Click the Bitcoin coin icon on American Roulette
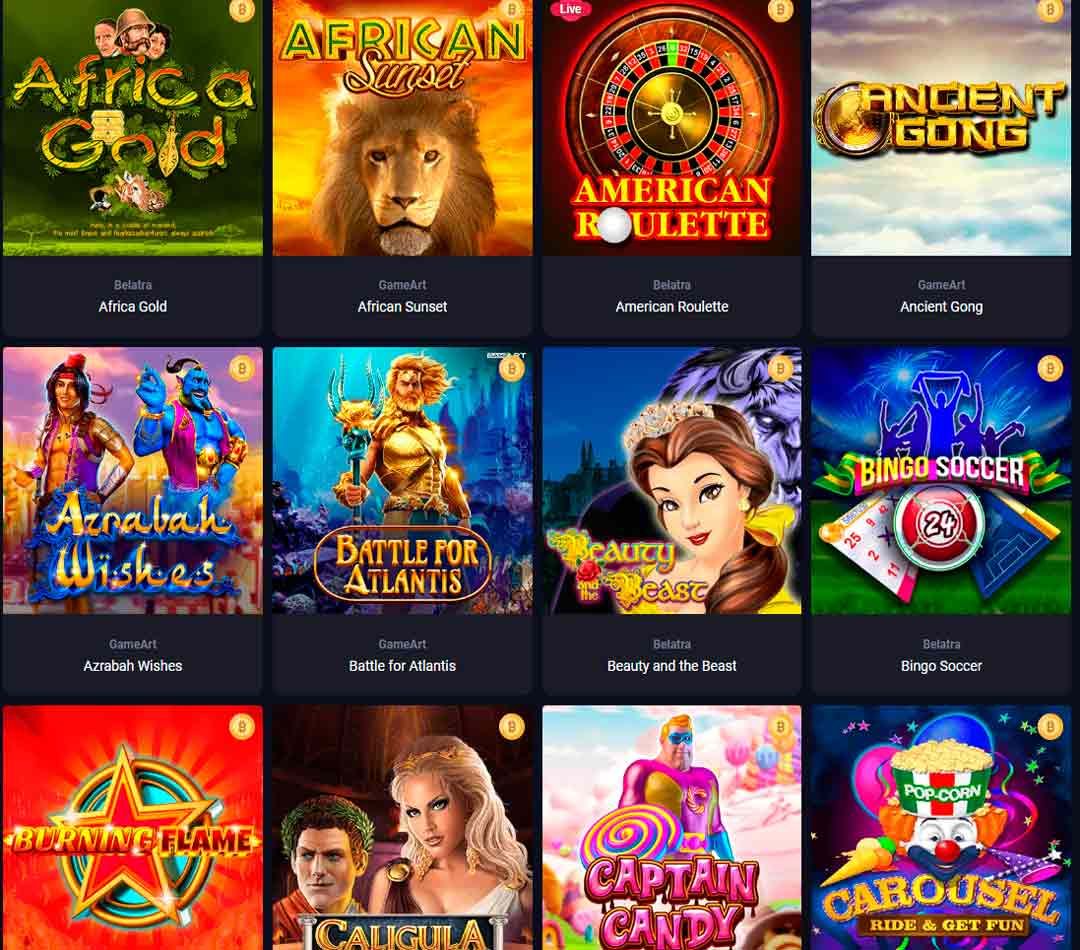1080x950 pixels. pos(780,10)
